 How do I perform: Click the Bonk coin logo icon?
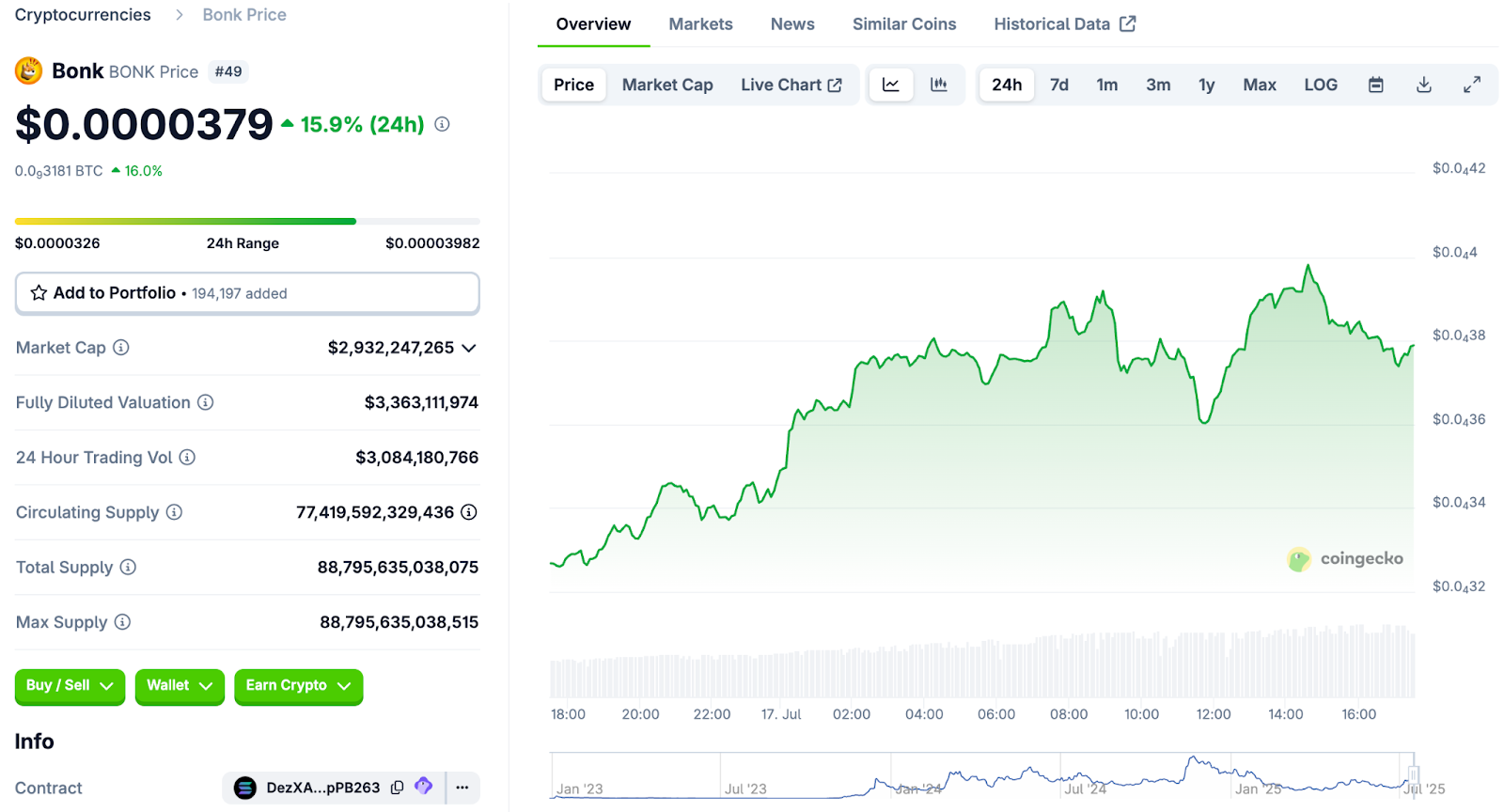coord(29,71)
